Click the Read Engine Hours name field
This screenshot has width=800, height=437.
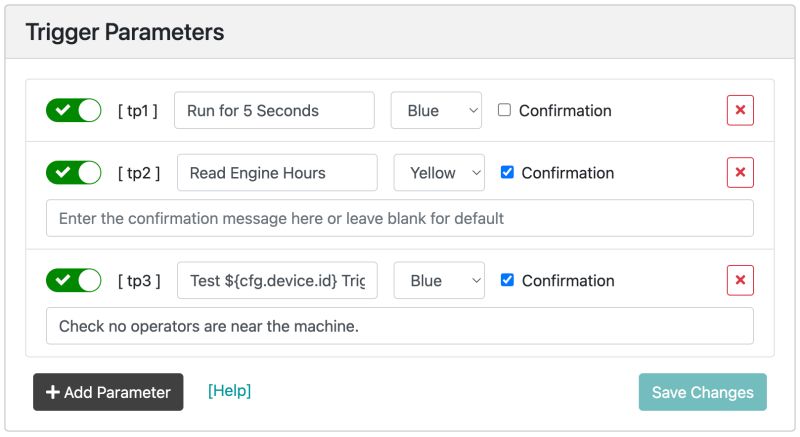pyautogui.click(x=277, y=173)
